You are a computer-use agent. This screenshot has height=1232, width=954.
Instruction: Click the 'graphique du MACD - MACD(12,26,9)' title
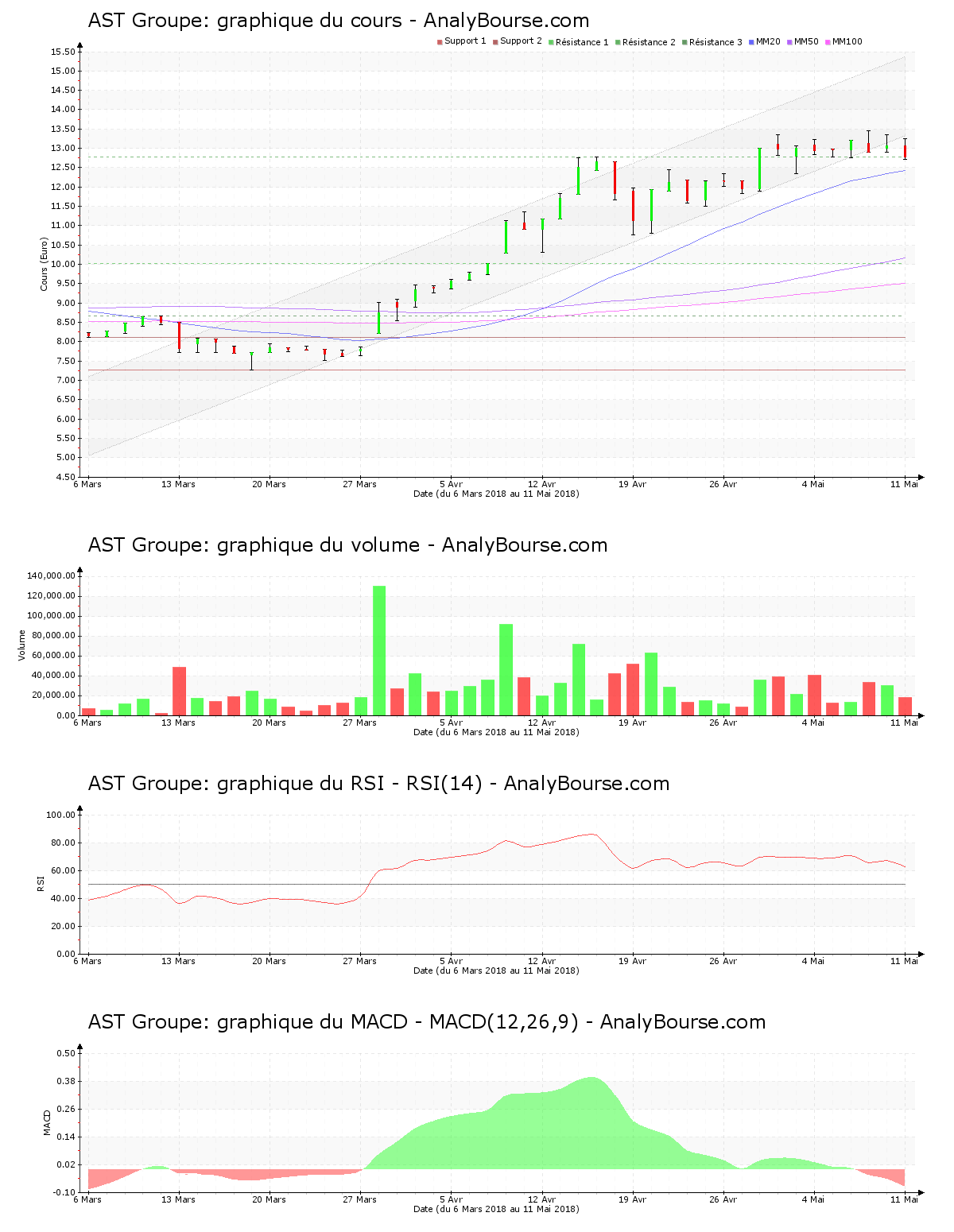[x=427, y=1022]
